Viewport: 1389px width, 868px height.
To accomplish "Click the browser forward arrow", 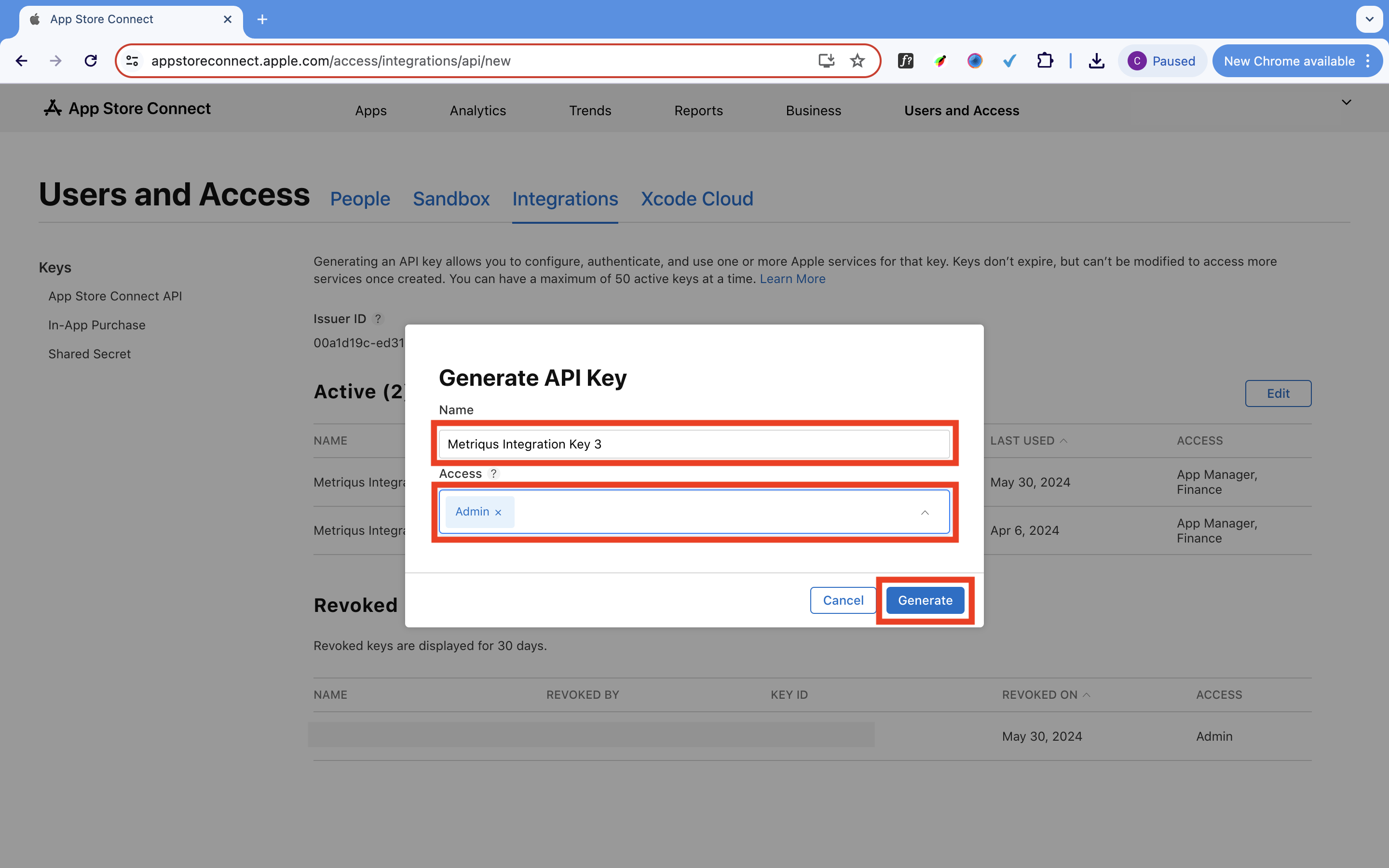I will tap(55, 61).
